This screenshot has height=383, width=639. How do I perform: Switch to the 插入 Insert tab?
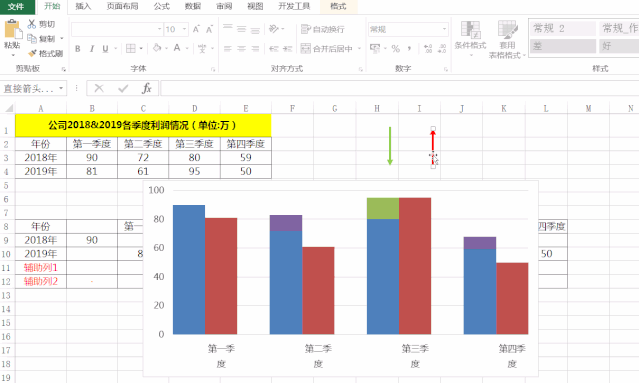coord(83,6)
